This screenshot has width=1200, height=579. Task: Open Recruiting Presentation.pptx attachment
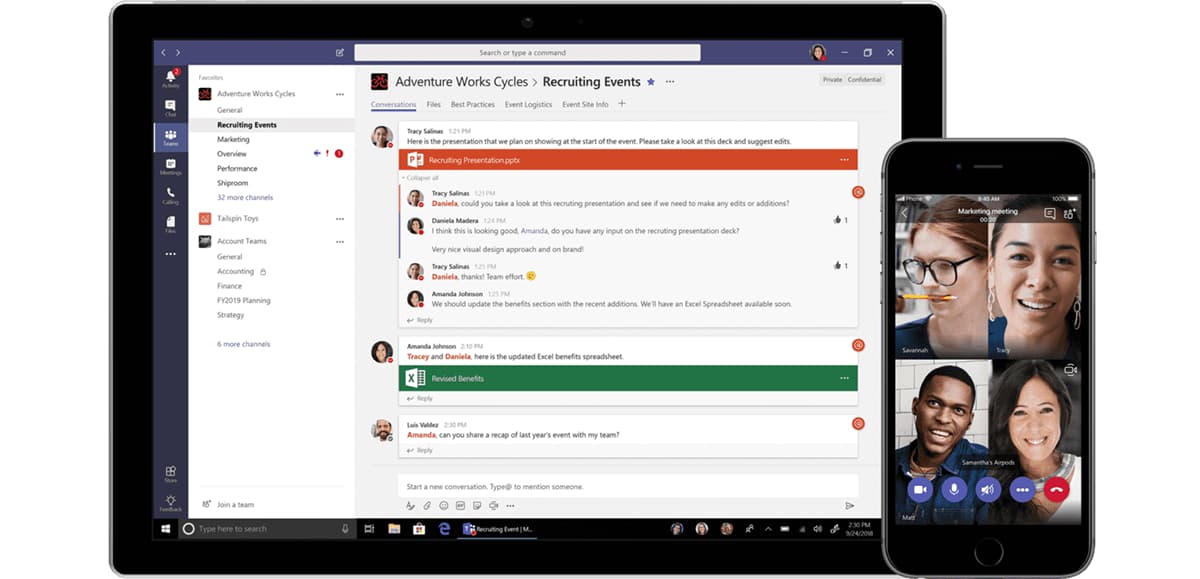click(628, 160)
